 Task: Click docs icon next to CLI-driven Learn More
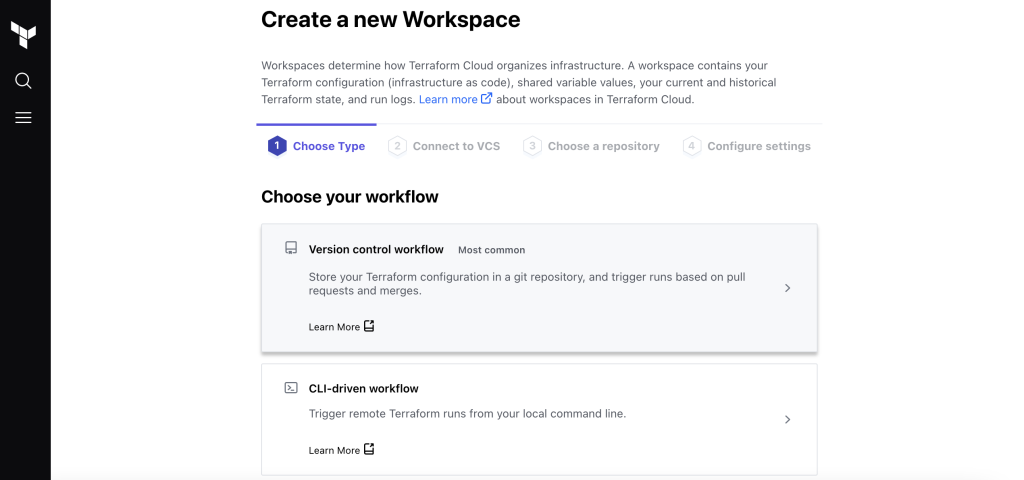[369, 449]
